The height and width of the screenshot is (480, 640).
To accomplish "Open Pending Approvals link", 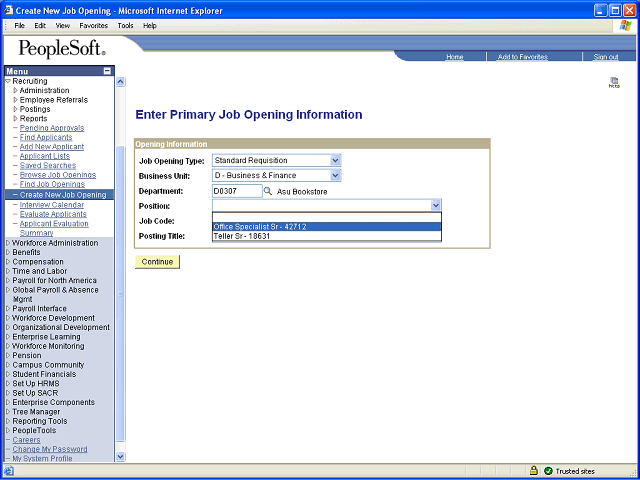I will point(52,128).
